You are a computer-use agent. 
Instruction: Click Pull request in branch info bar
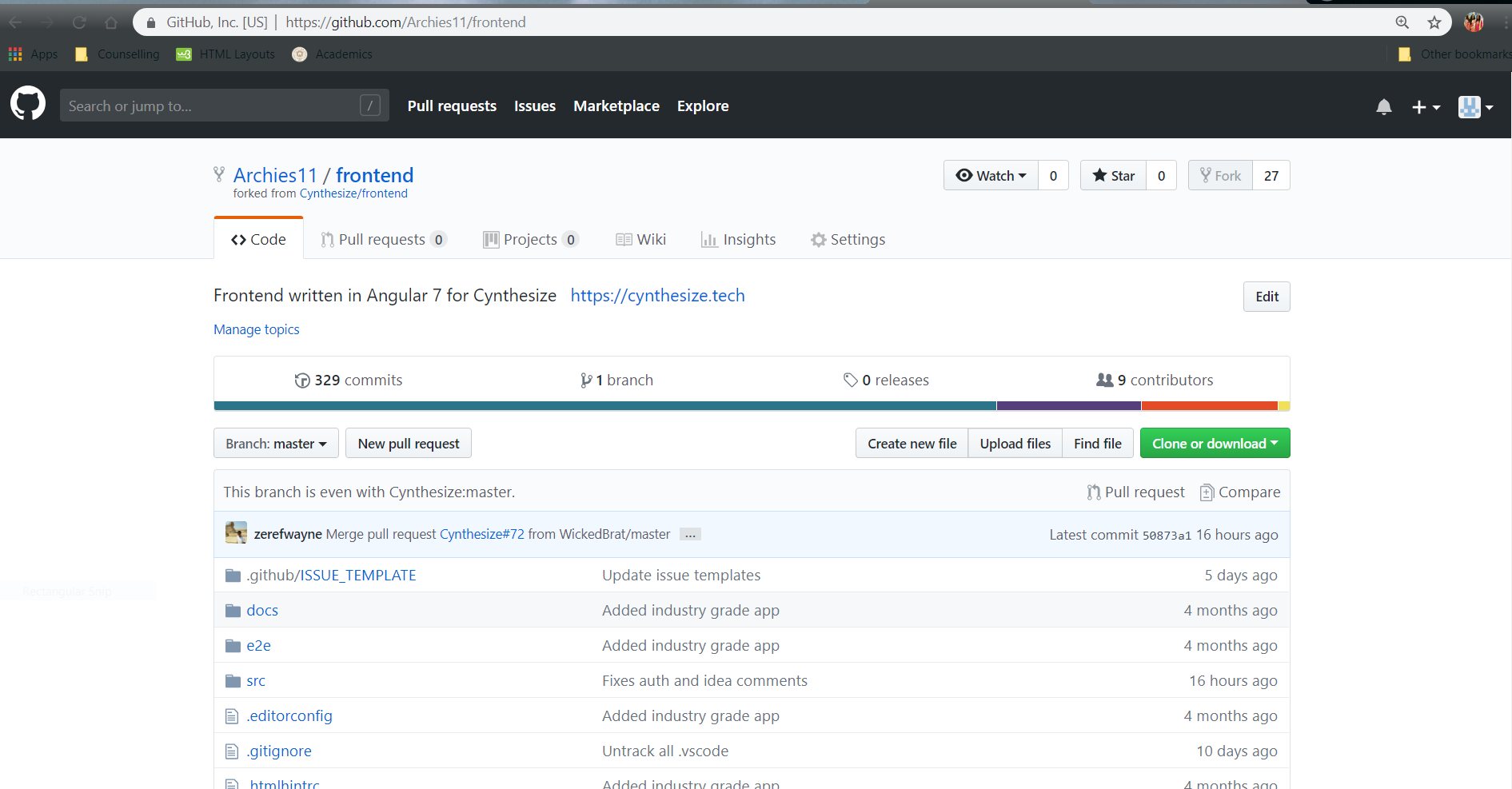tap(1135, 492)
